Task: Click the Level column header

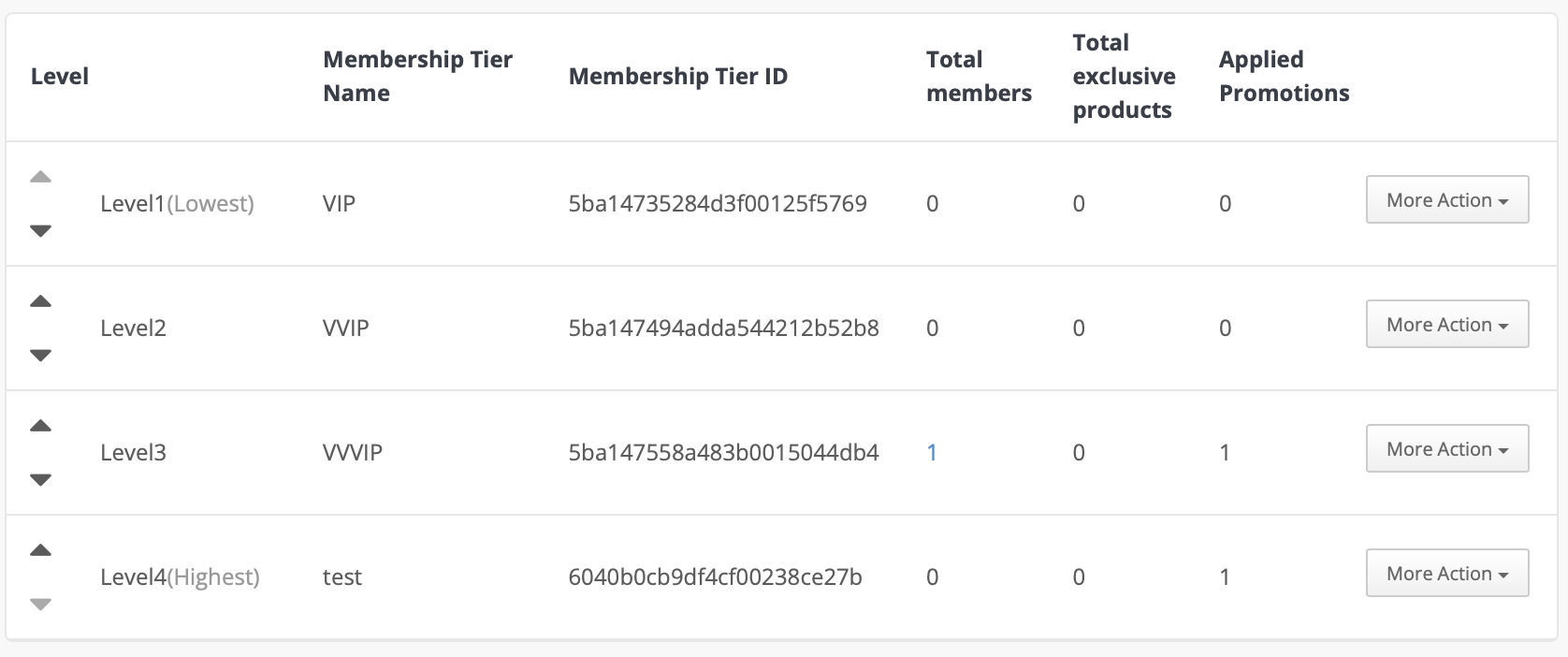Action: 60,76
